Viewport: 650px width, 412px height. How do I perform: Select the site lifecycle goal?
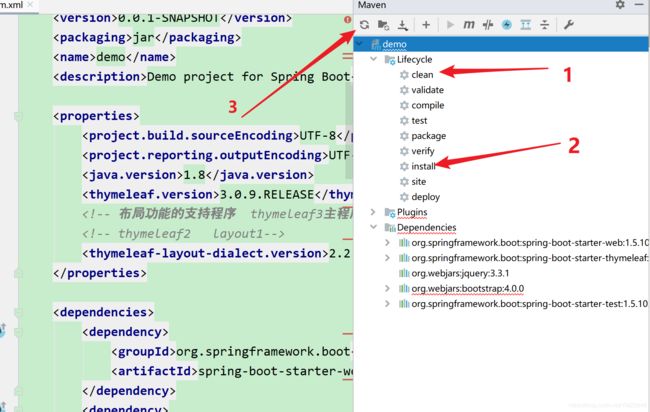point(419,182)
